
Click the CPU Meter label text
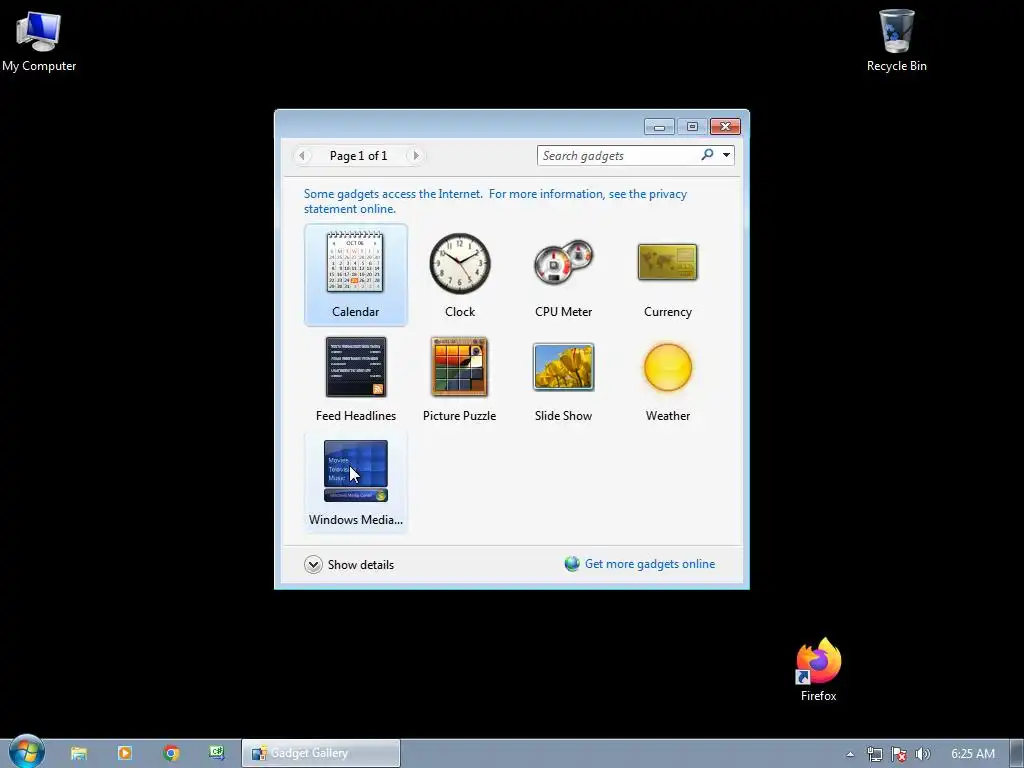[564, 312]
